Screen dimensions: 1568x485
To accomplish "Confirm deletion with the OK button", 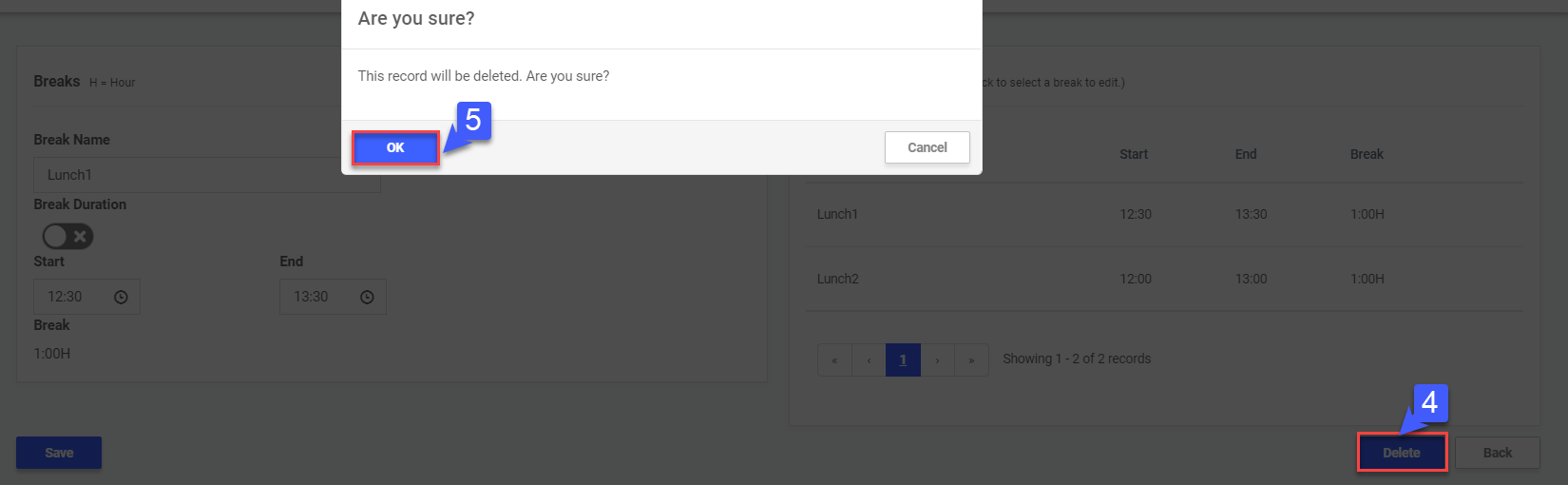I will 395,148.
